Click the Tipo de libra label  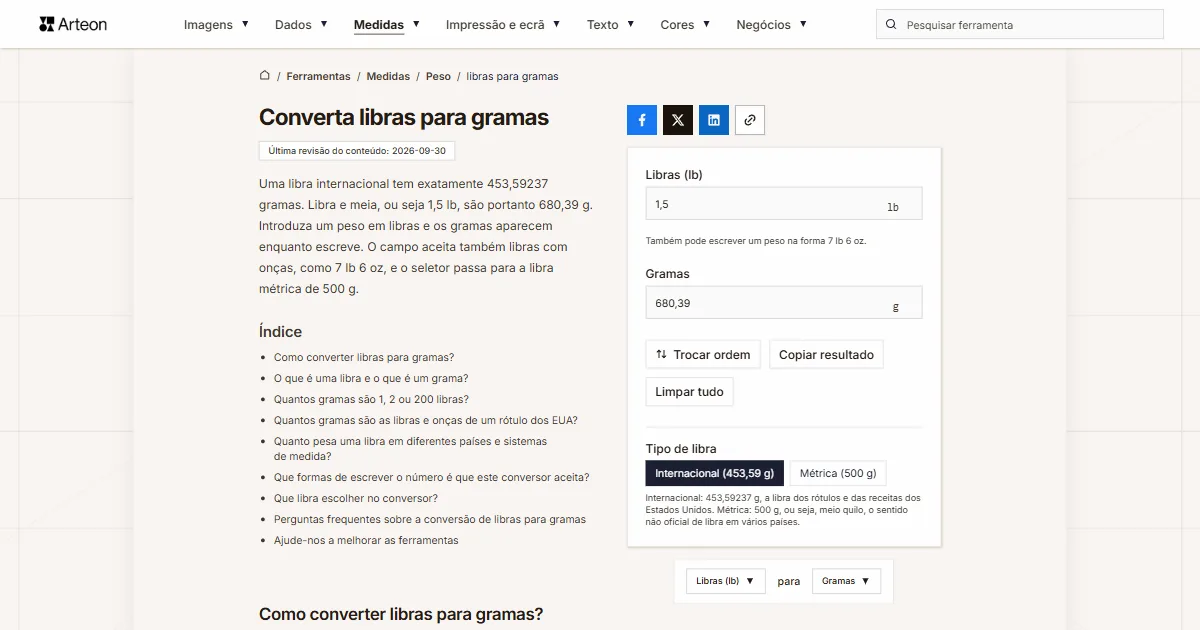coord(681,449)
